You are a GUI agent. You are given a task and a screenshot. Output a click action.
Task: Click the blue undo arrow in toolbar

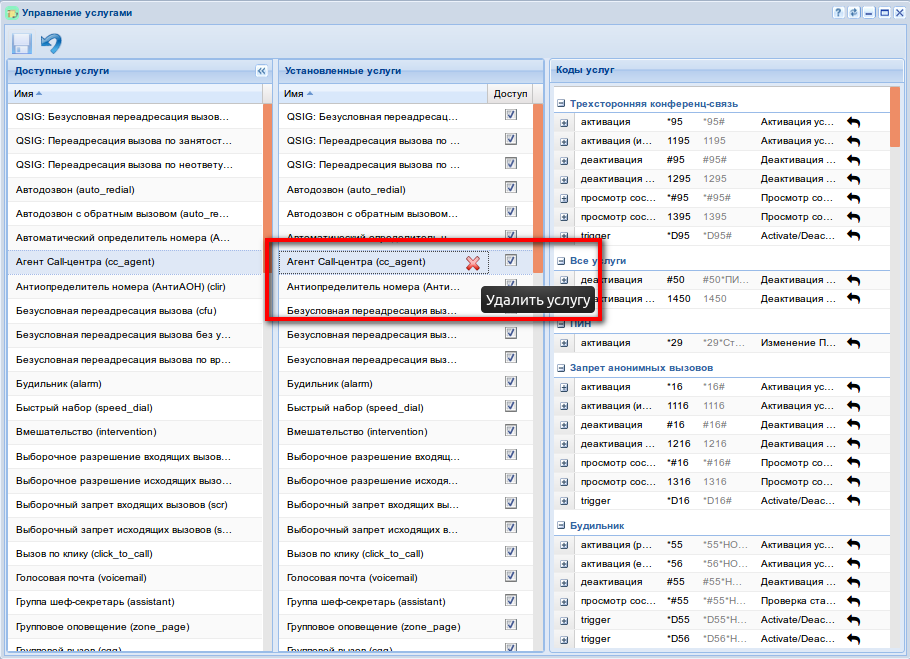point(51,43)
